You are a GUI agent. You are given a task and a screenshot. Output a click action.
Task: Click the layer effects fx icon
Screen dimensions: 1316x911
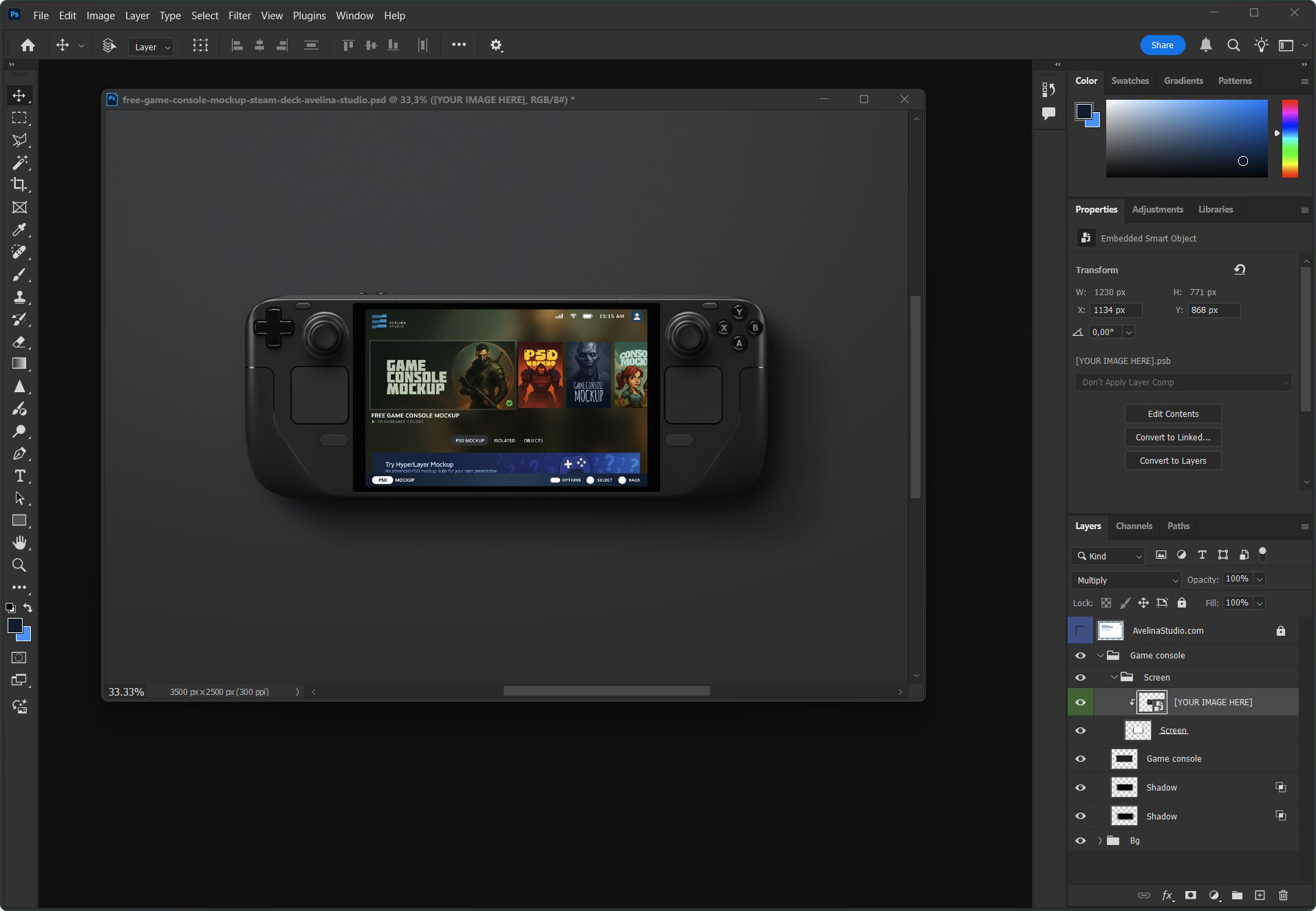(1167, 895)
